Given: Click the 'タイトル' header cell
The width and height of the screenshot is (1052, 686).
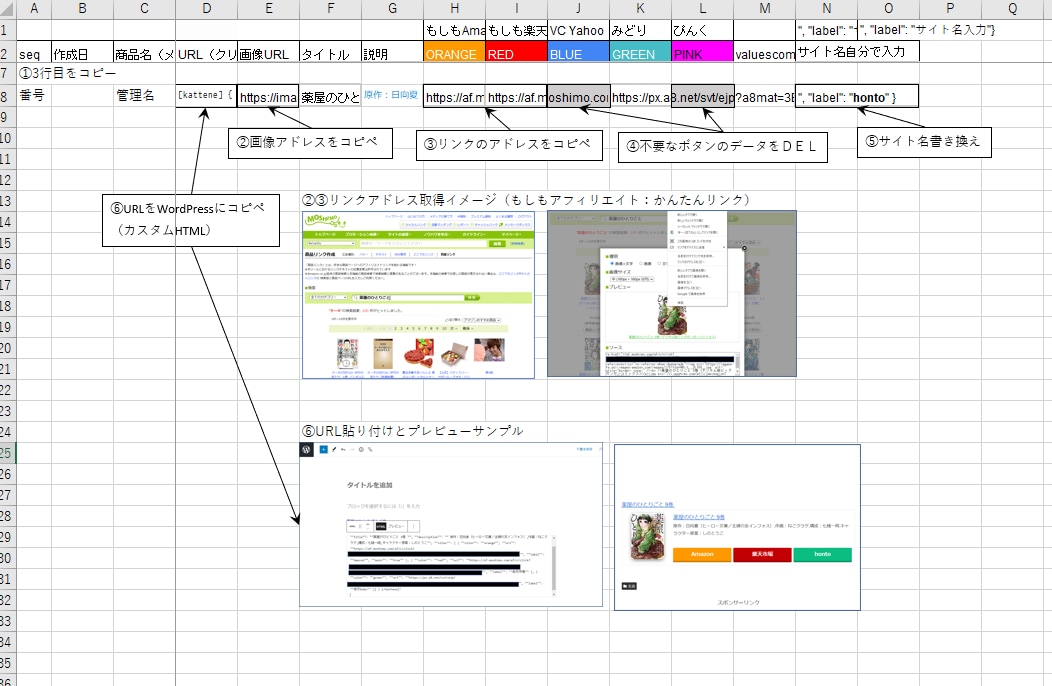Looking at the screenshot, I should pos(330,54).
